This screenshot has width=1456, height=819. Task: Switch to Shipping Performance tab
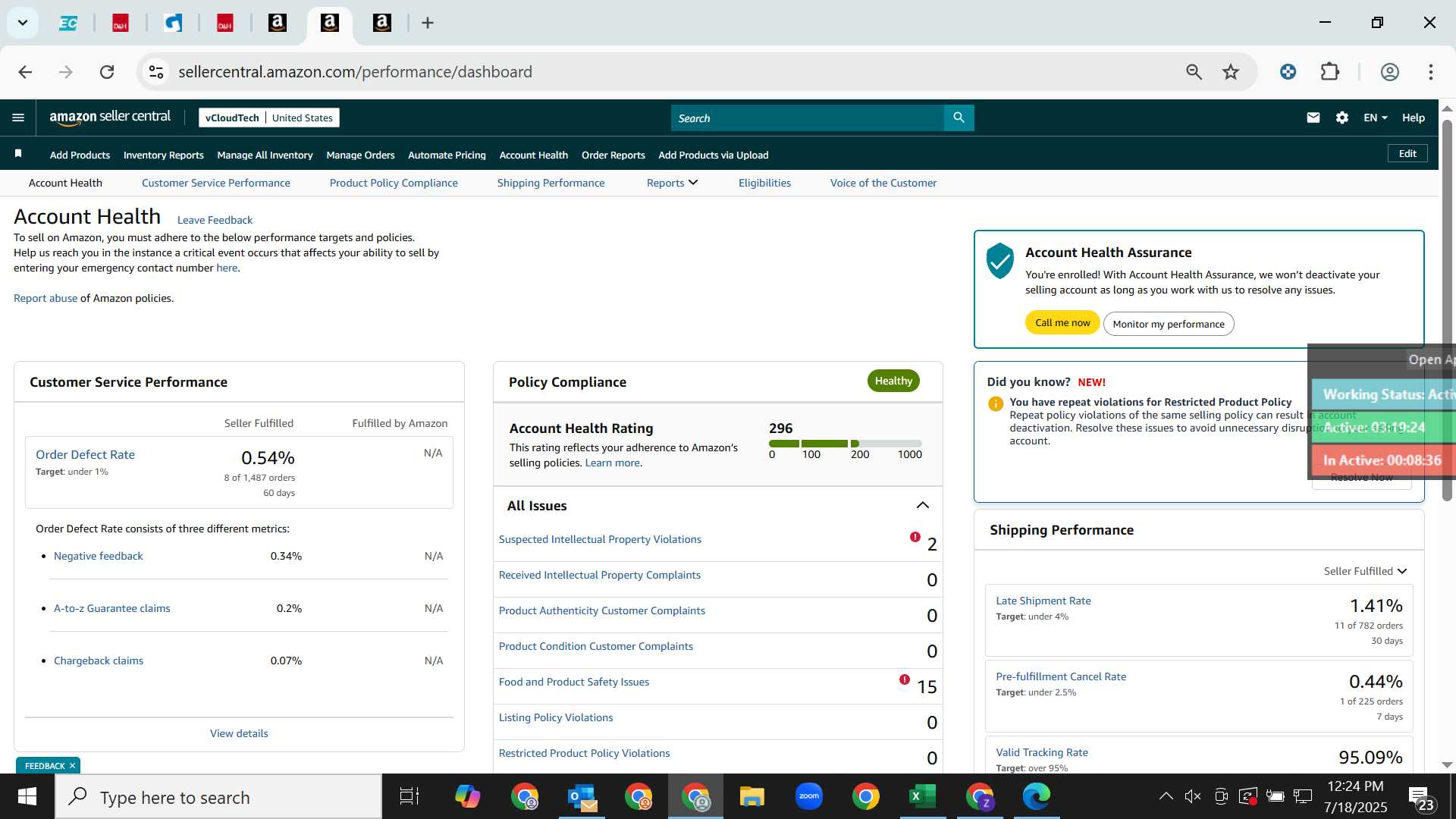coord(551,183)
